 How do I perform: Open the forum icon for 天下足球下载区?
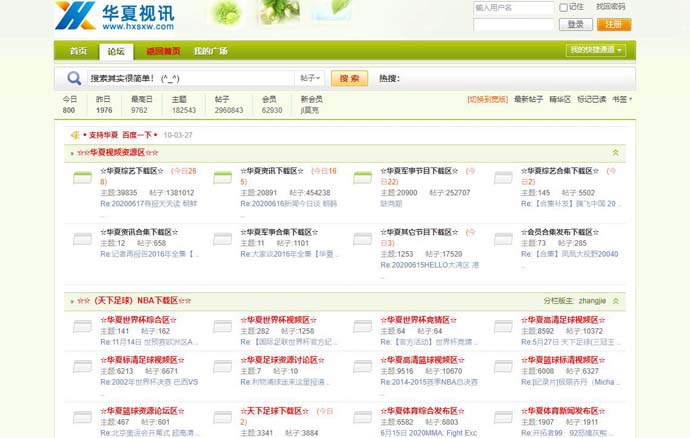coord(223,417)
